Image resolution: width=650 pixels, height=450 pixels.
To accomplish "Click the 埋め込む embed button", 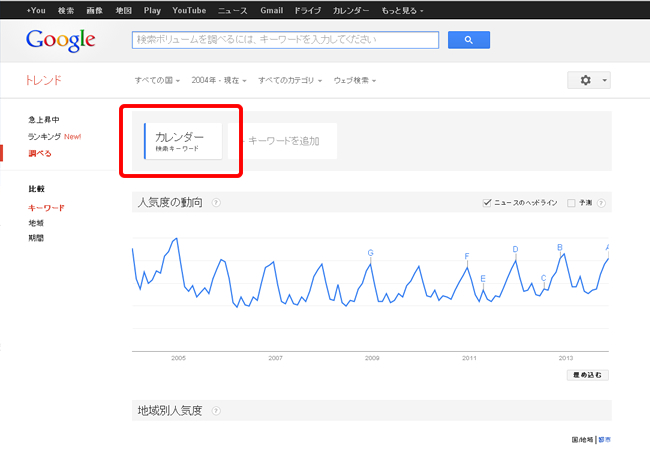I will [588, 375].
